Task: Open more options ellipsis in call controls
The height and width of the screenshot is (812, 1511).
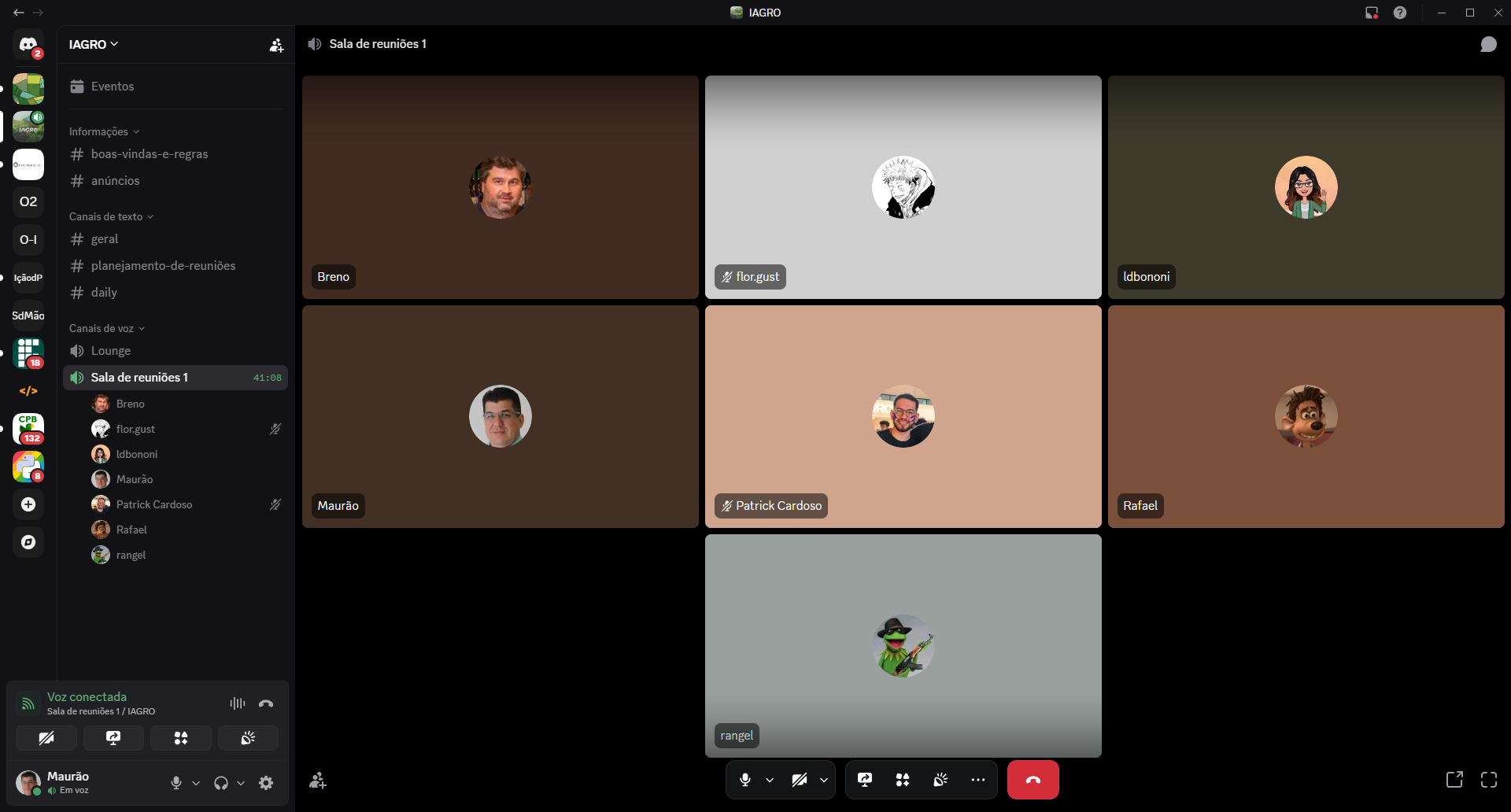Action: (978, 780)
